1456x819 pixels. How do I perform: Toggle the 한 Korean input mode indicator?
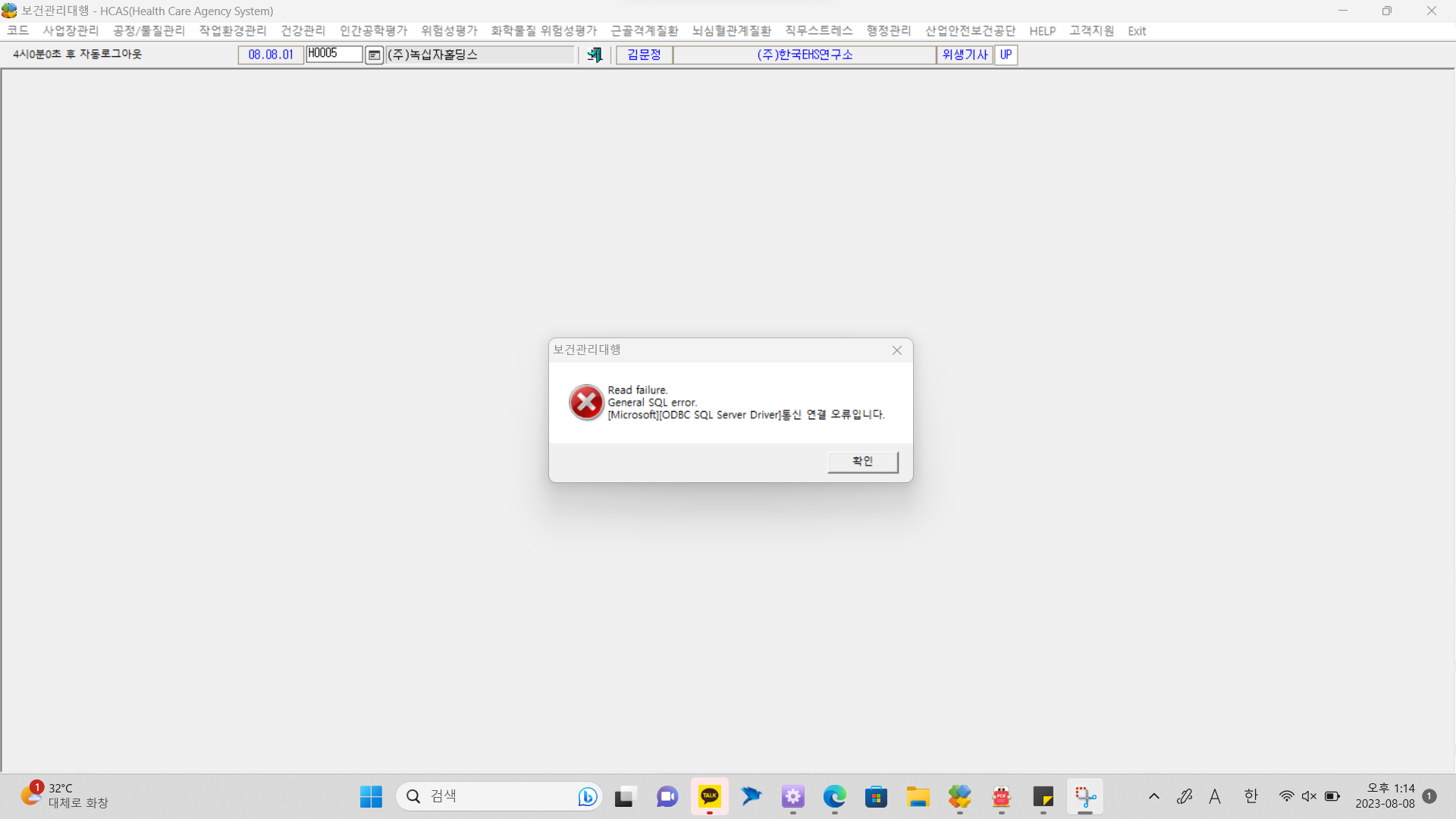tap(1250, 796)
